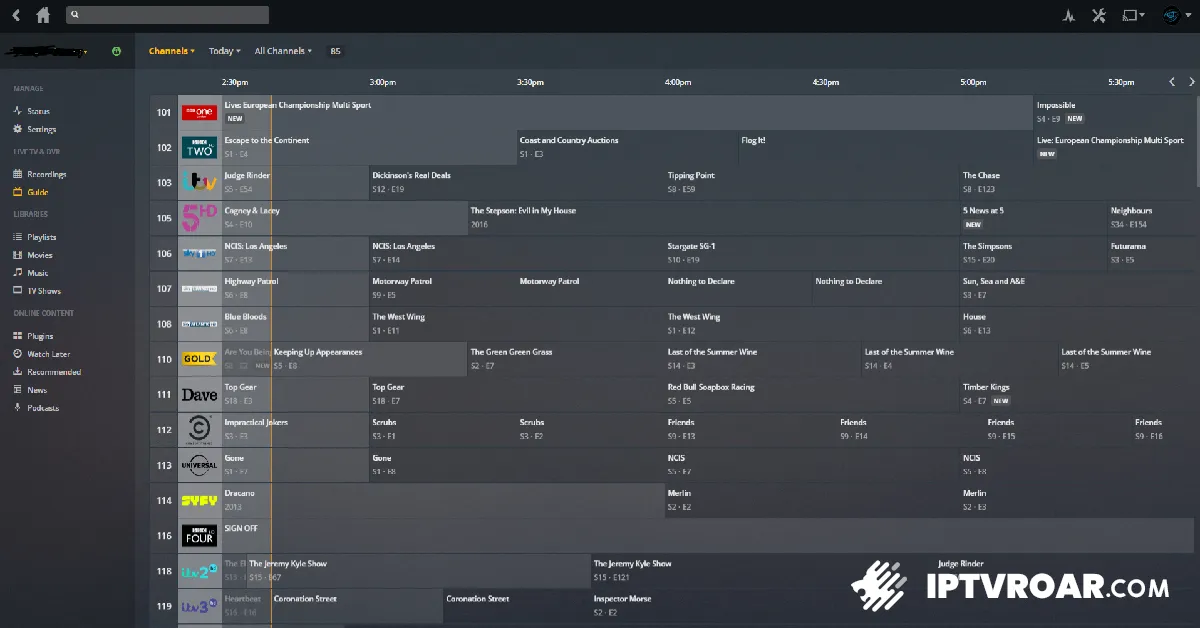Select Tipping Point on channel 103
This screenshot has height=628, width=1200.
[x=811, y=183]
